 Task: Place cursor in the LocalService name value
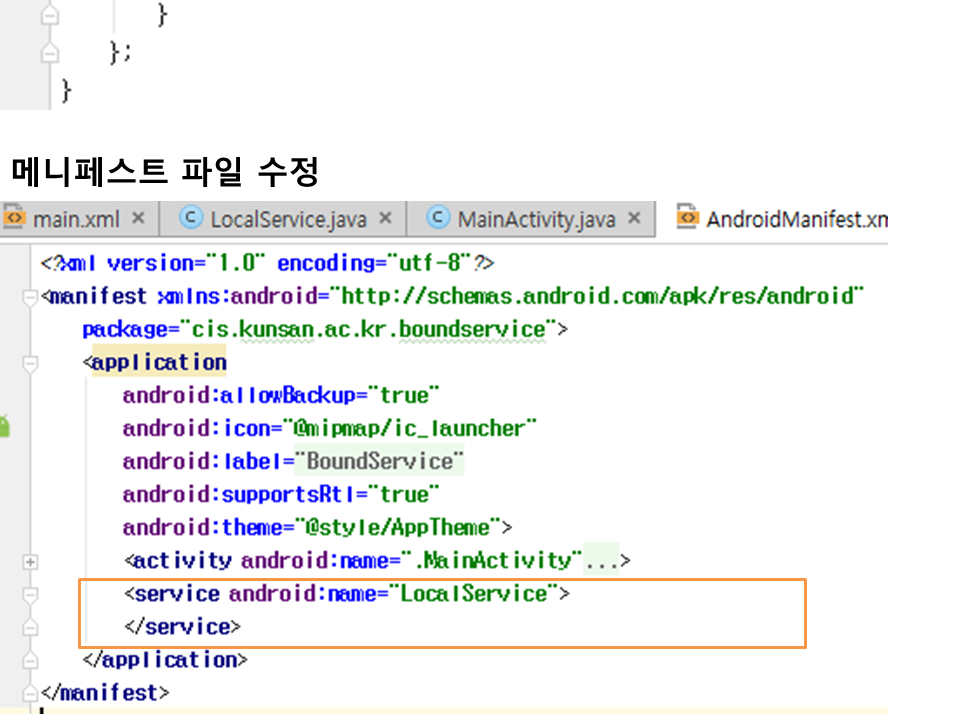[x=474, y=594]
